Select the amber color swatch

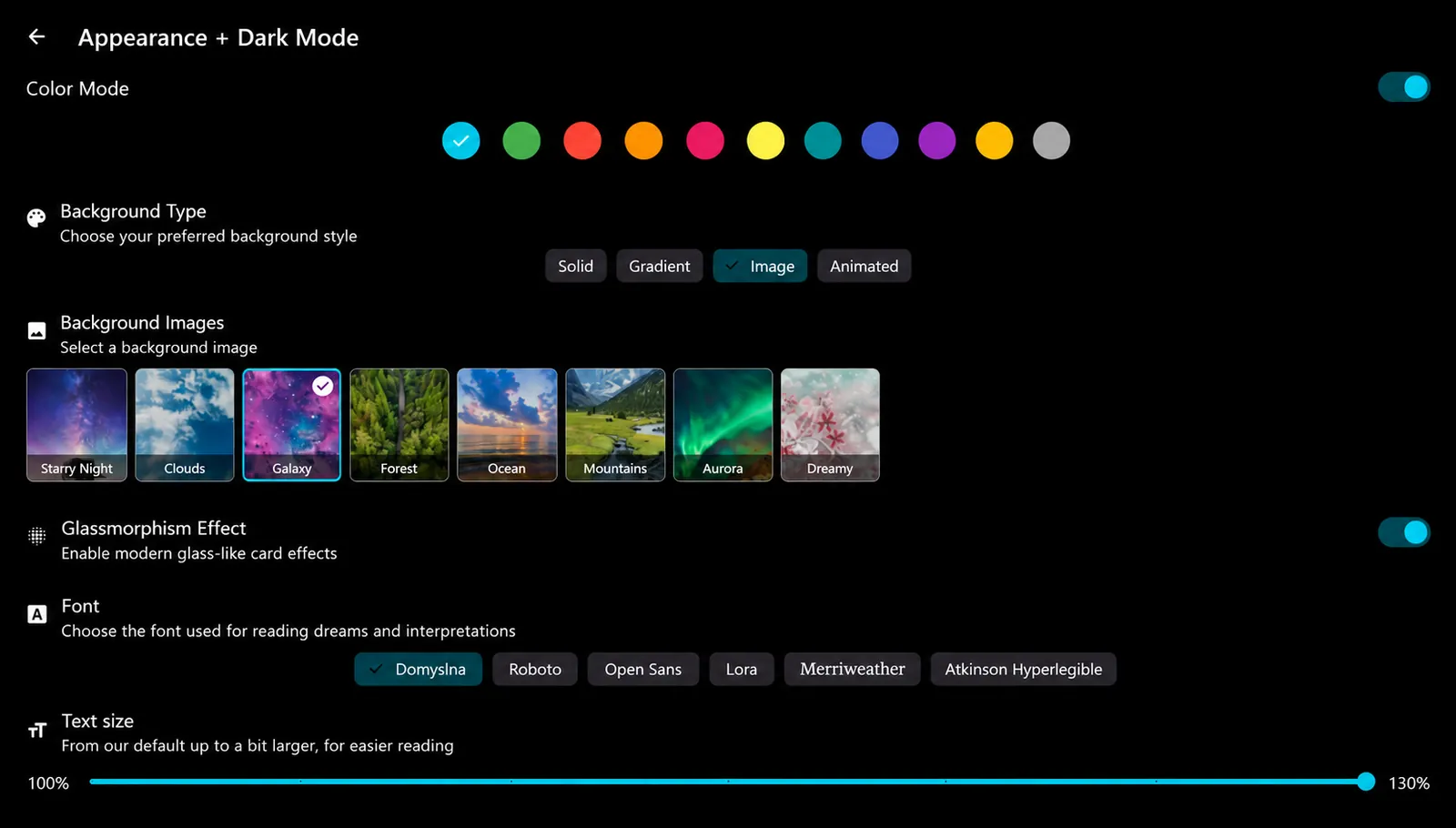[995, 141]
